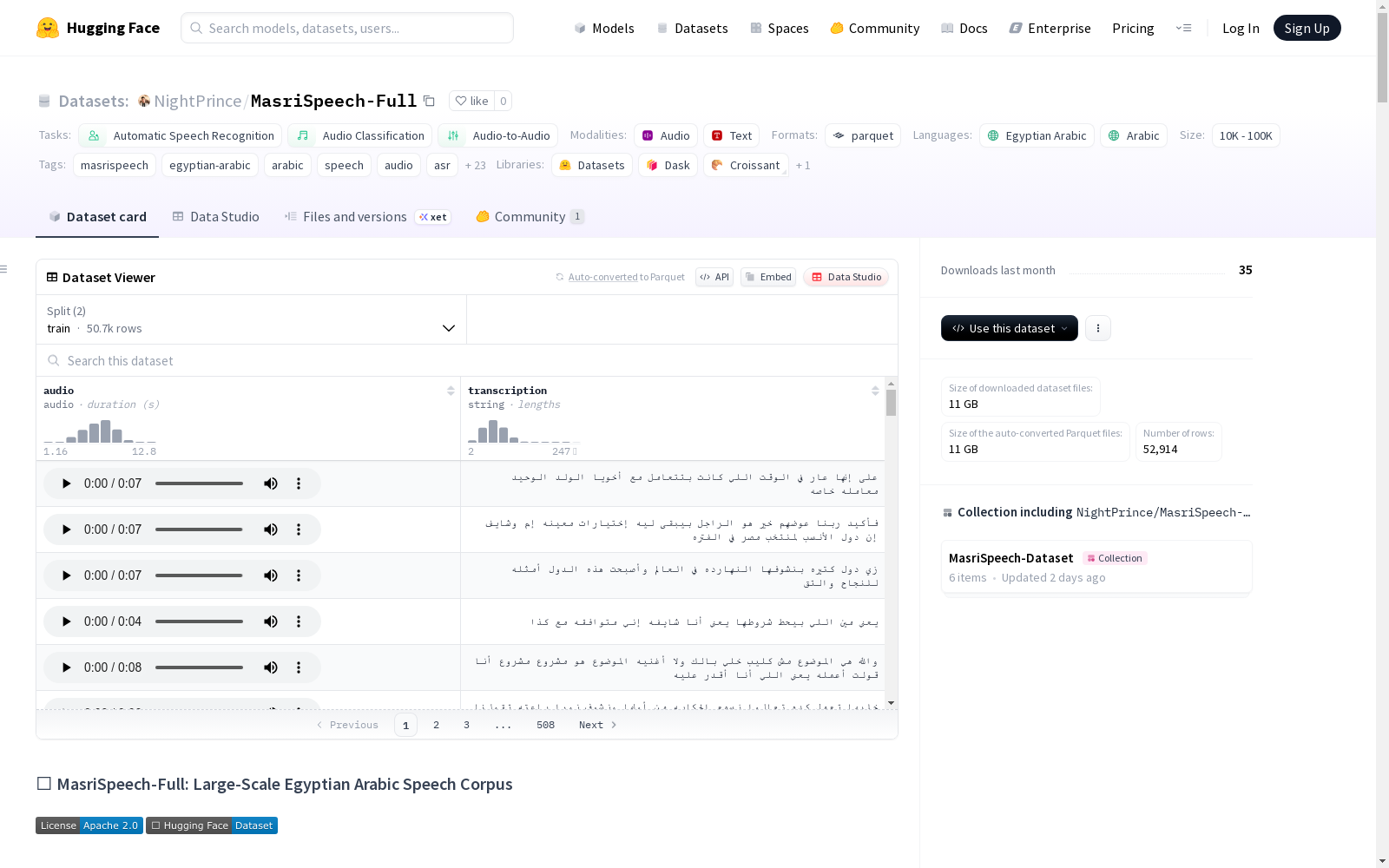The width and height of the screenshot is (1389, 868).
Task: Open the parquet format tag
Action: pyautogui.click(x=863, y=135)
